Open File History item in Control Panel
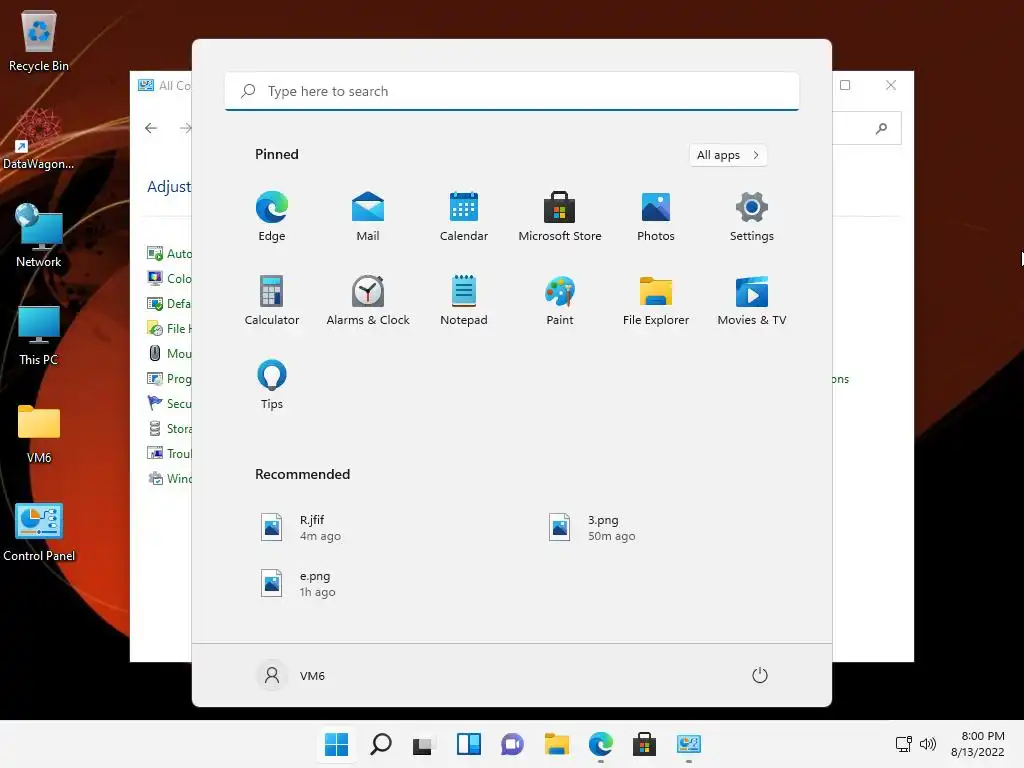 pyautogui.click(x=170, y=328)
